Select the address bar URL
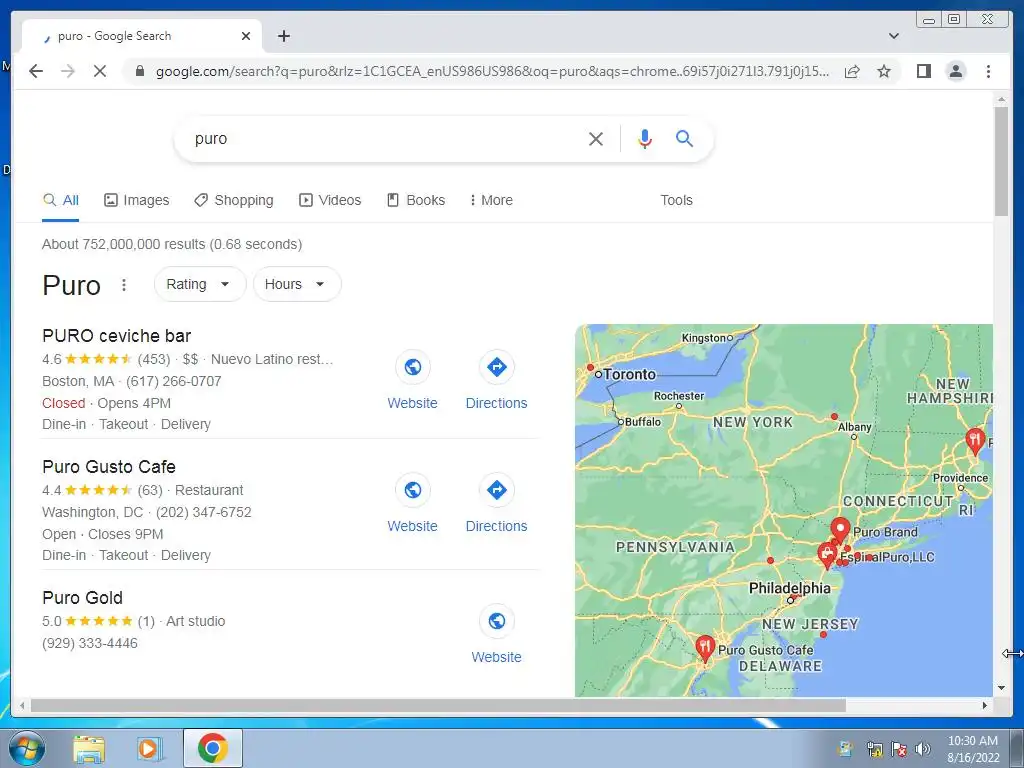Screen dimensions: 1024x768 point(492,71)
